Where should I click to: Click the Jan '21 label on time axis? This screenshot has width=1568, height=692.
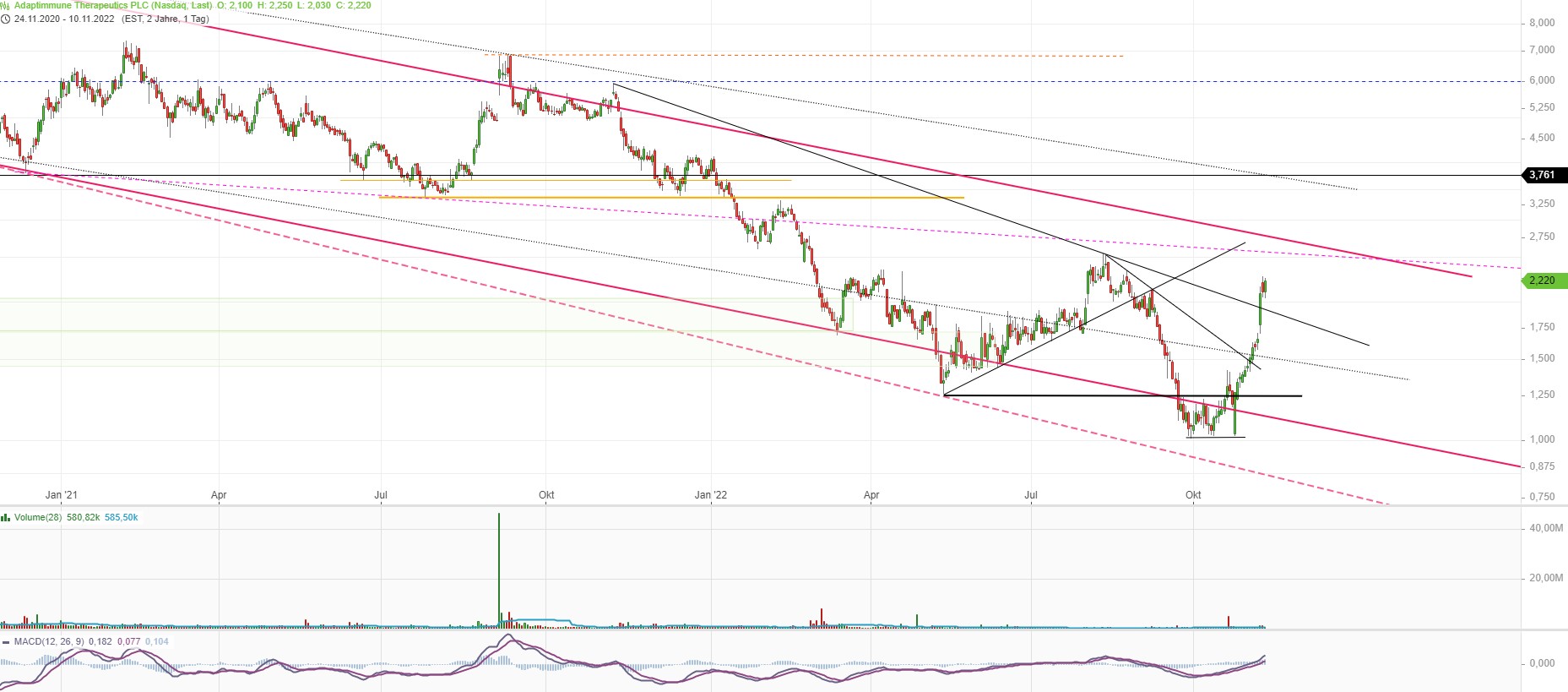click(62, 495)
